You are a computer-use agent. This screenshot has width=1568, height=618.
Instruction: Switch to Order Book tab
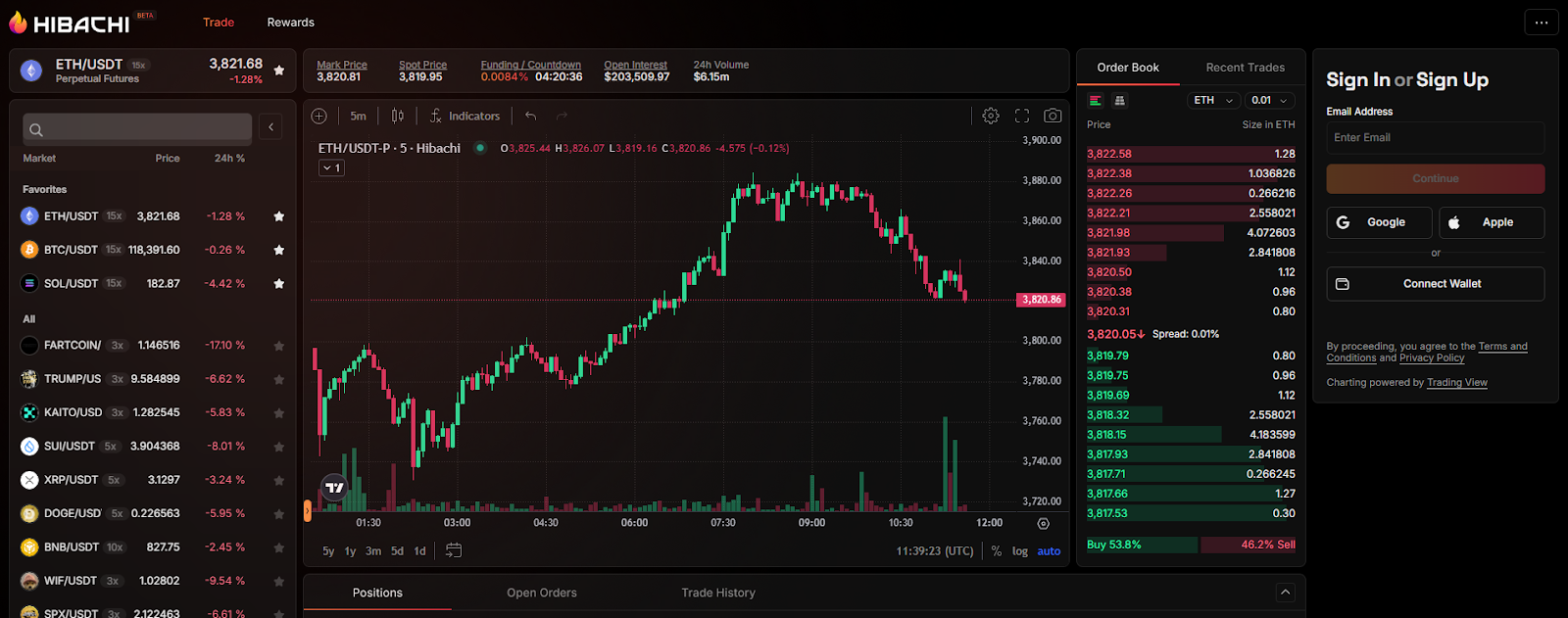(1128, 68)
